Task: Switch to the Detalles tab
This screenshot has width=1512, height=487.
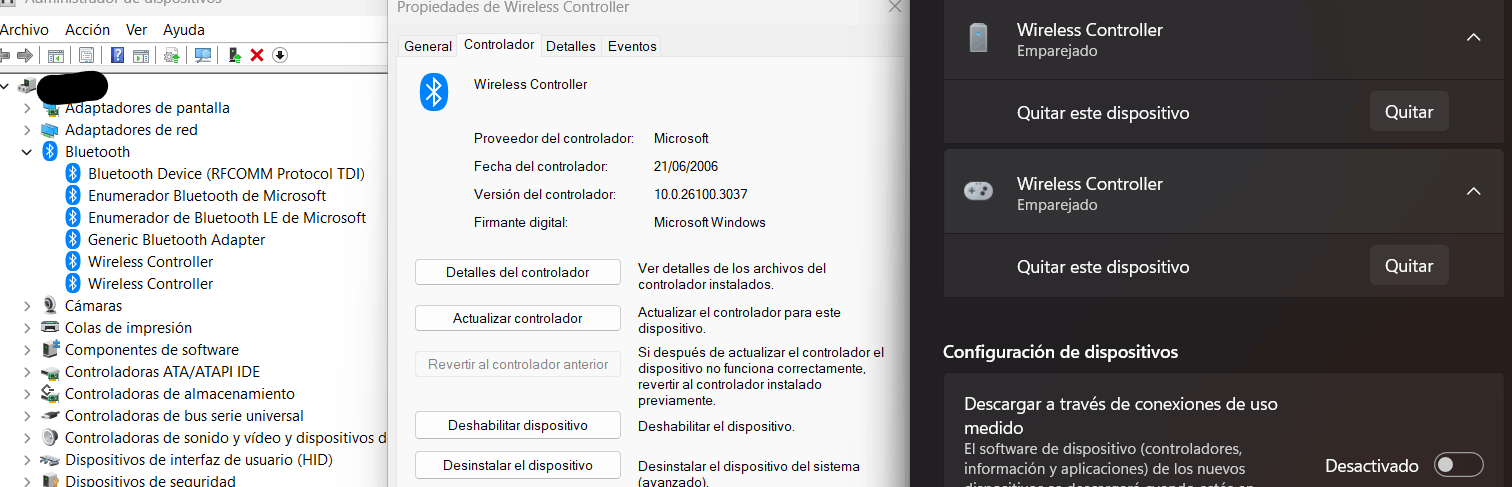Action: coord(571,46)
